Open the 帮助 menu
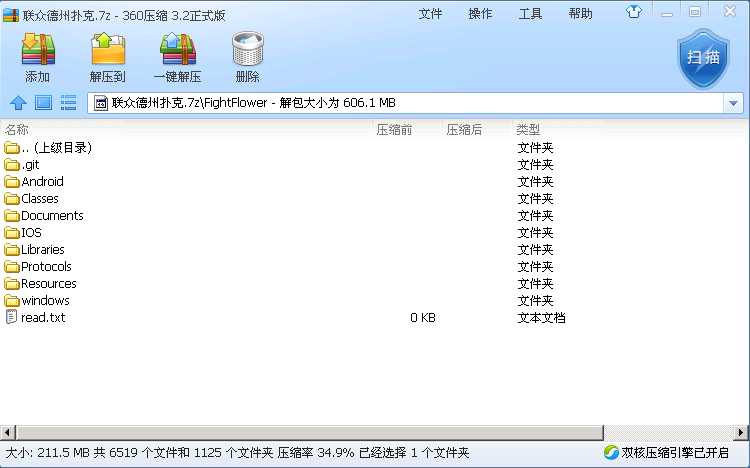The height and width of the screenshot is (468, 750). pos(580,14)
